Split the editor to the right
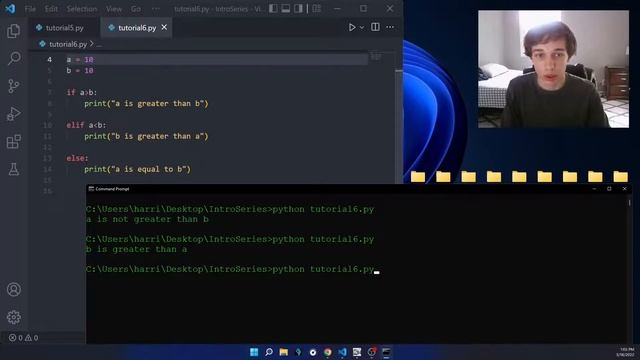640x360 pixels. pos(375,27)
